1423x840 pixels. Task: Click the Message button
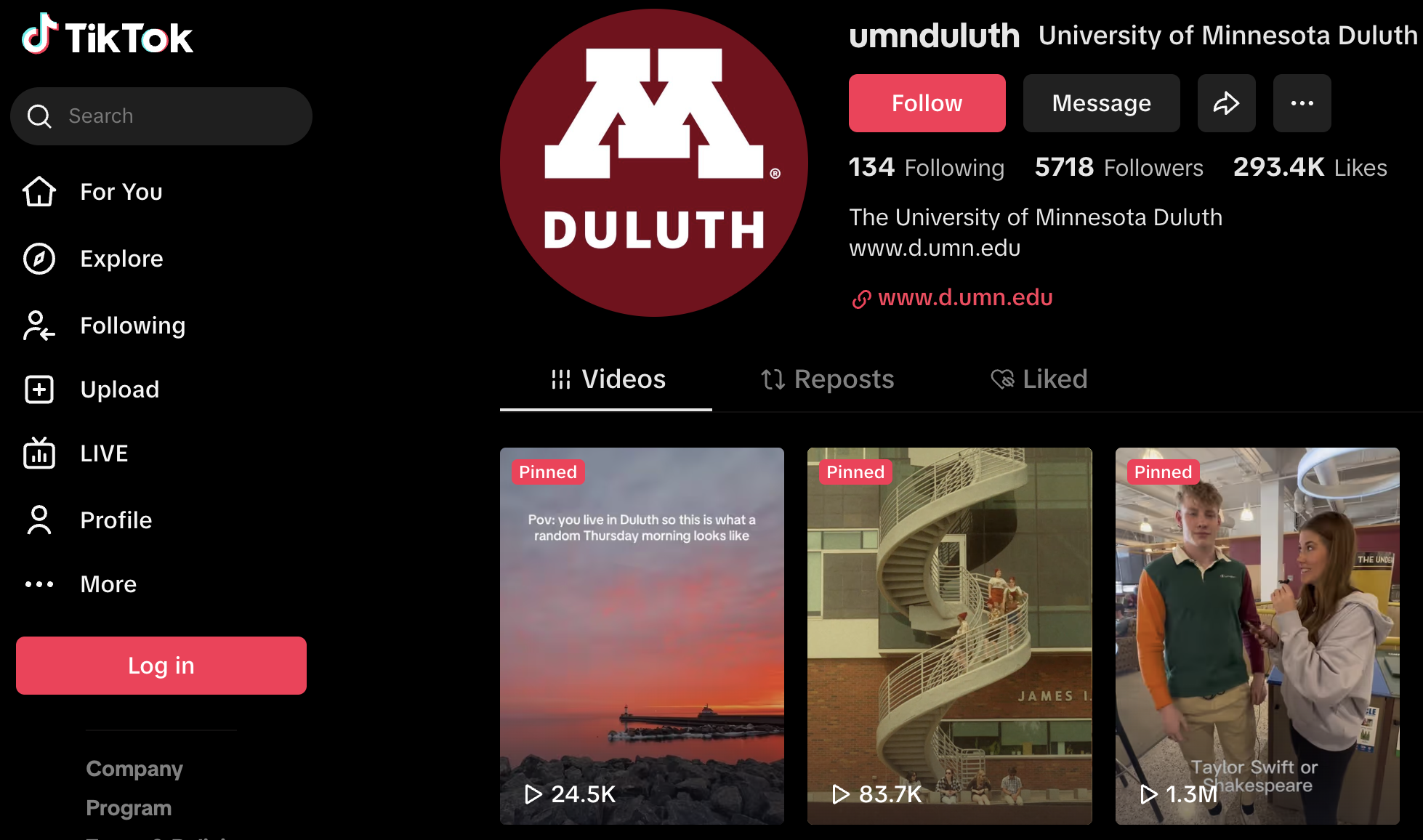[x=1102, y=103]
